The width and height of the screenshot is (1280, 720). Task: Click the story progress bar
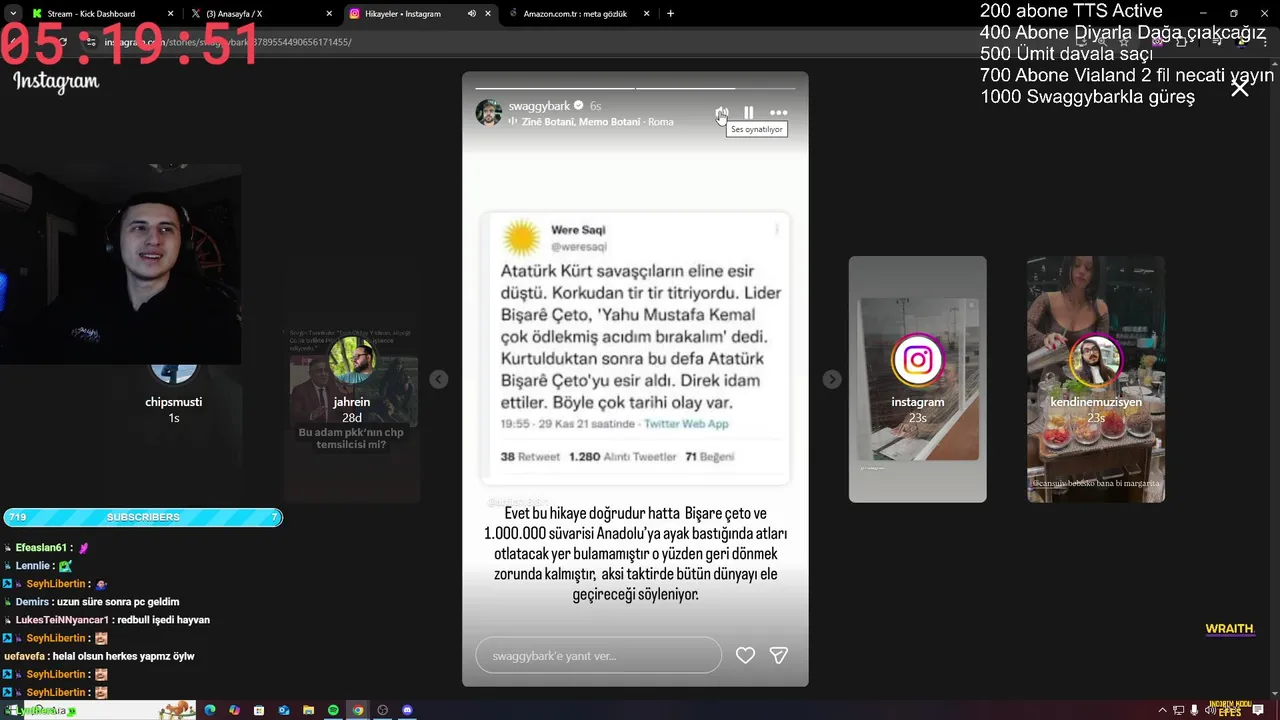click(x=635, y=88)
